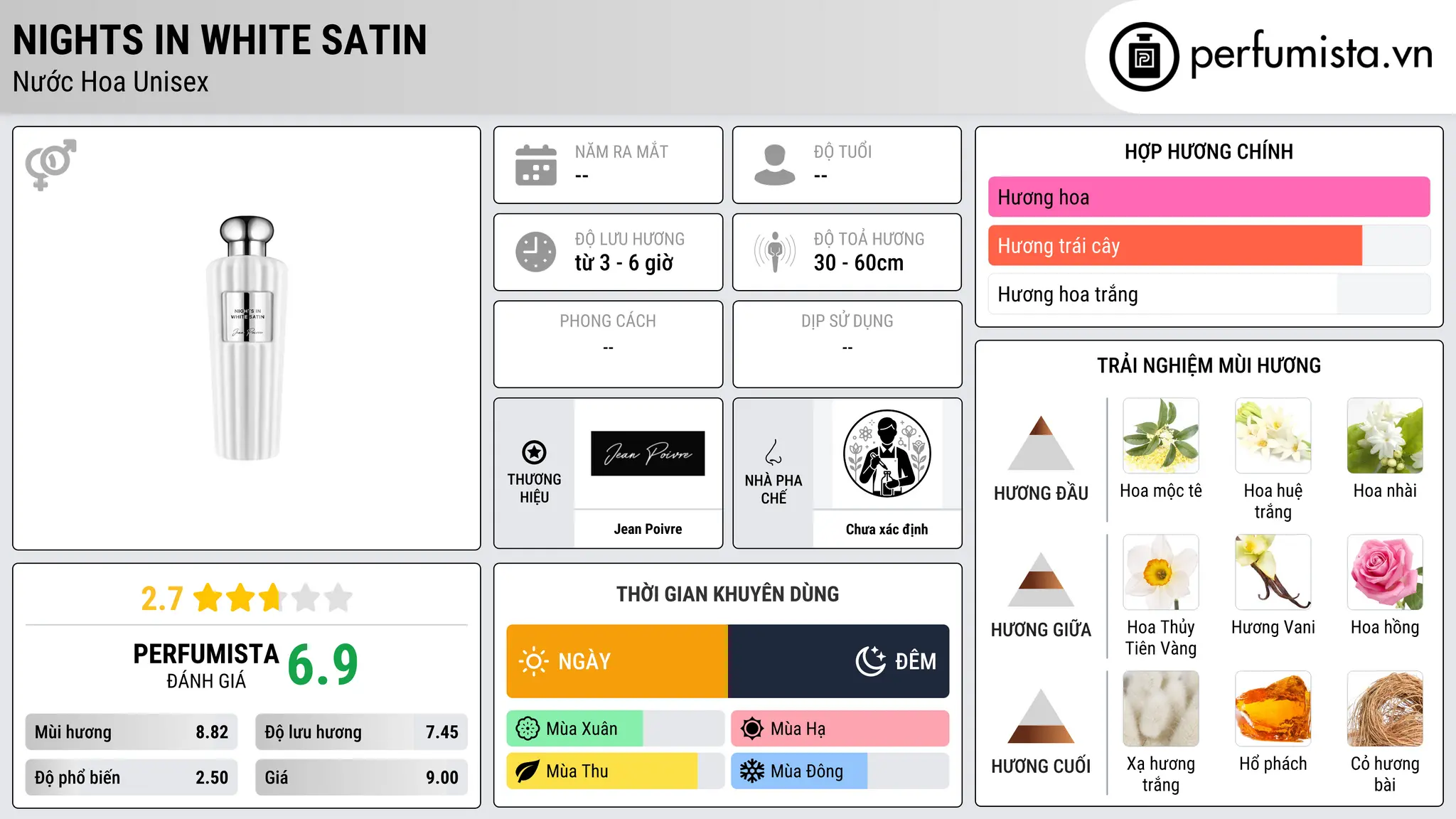This screenshot has width=1456, height=819.
Task: Click the '30 - 60cm' sillage value
Action: point(859,263)
